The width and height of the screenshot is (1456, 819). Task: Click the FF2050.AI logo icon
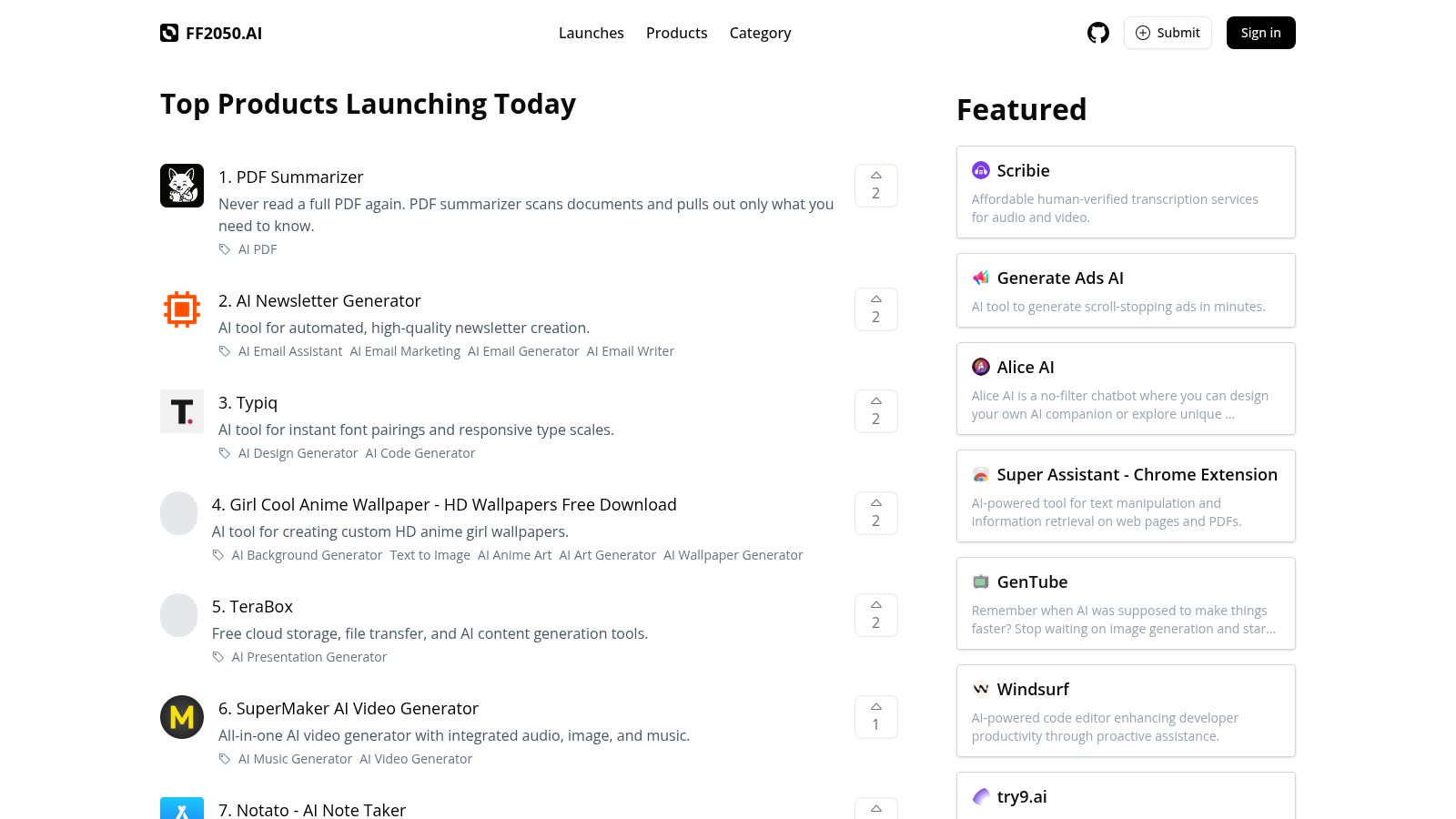pos(169,33)
